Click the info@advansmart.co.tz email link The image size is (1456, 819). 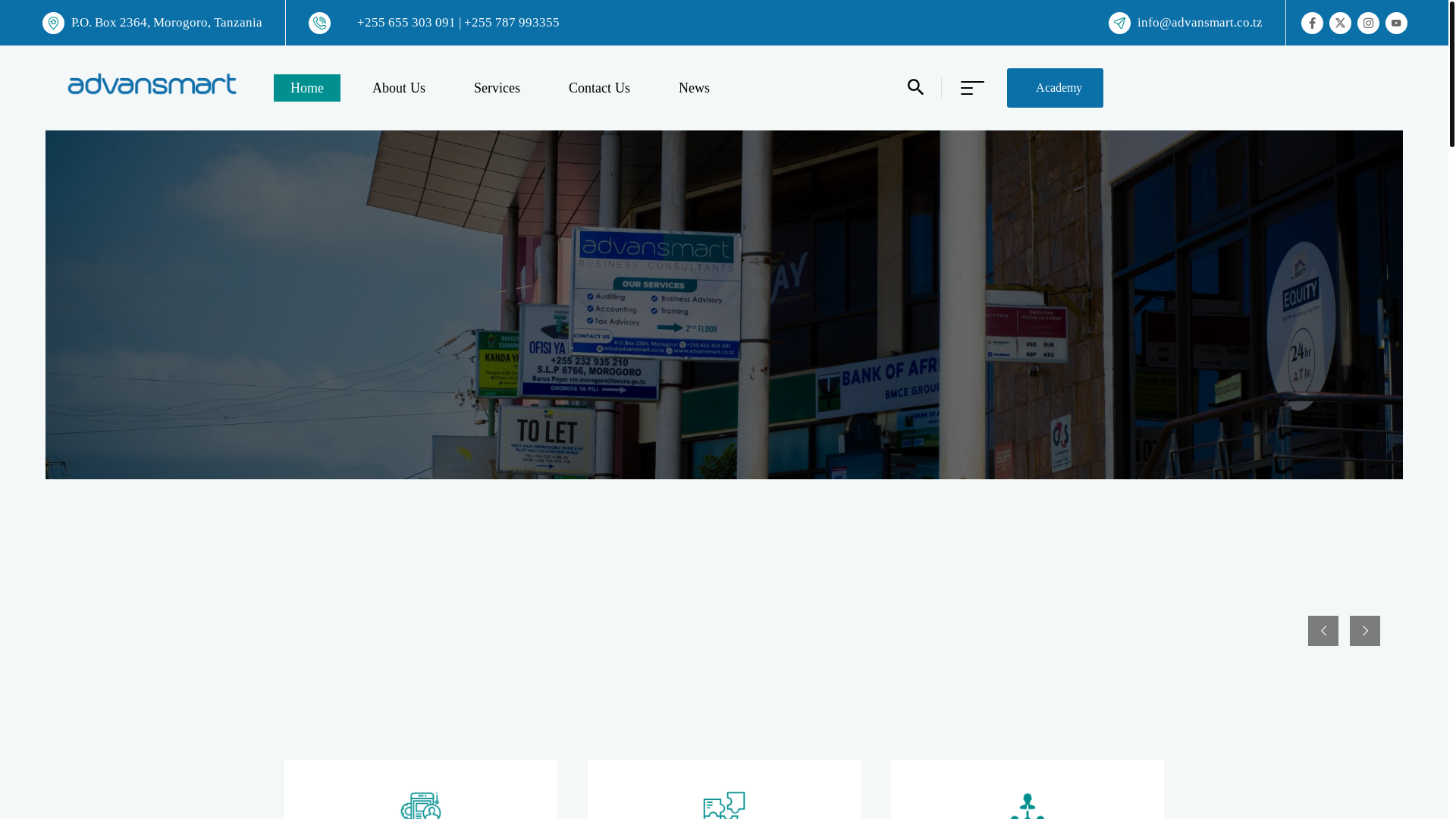pos(1200,23)
